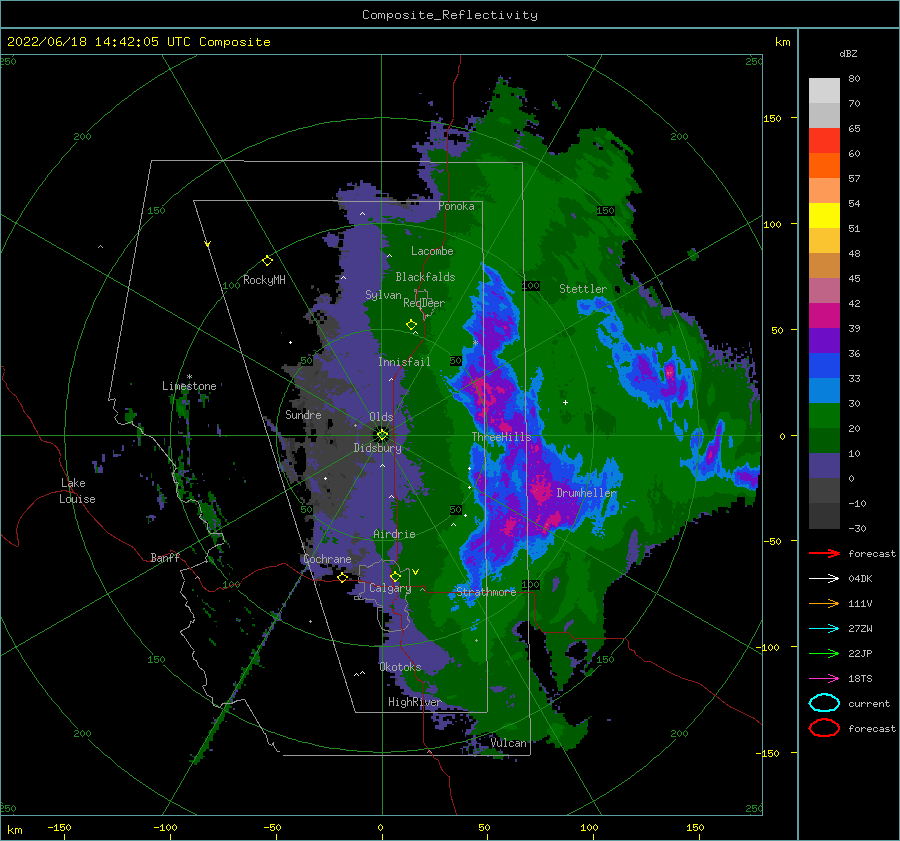Click the purple swatch between 39 and 36 dBZ
This screenshot has height=841, width=900.
[x=824, y=341]
